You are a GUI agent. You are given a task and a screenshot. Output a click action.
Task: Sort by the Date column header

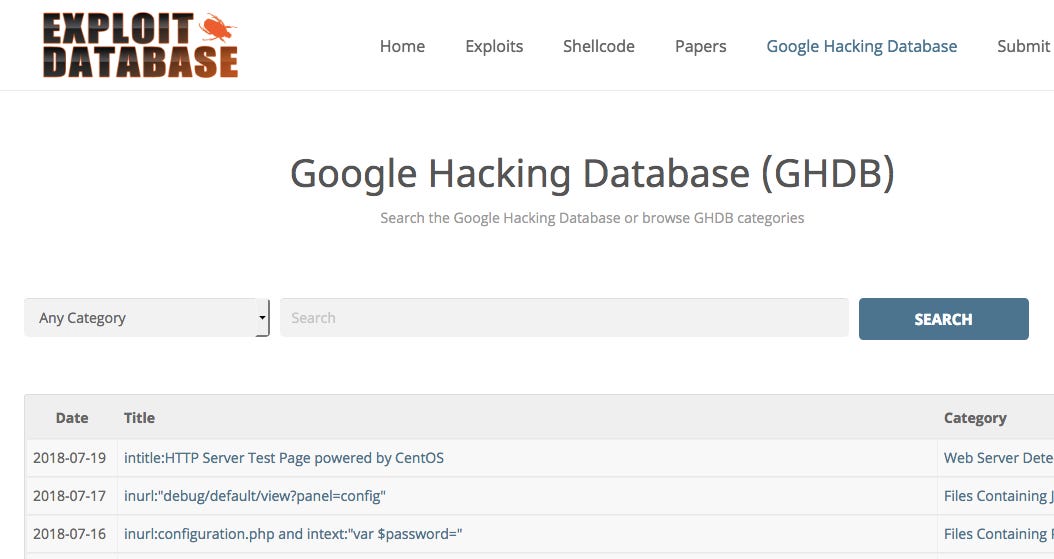point(72,418)
